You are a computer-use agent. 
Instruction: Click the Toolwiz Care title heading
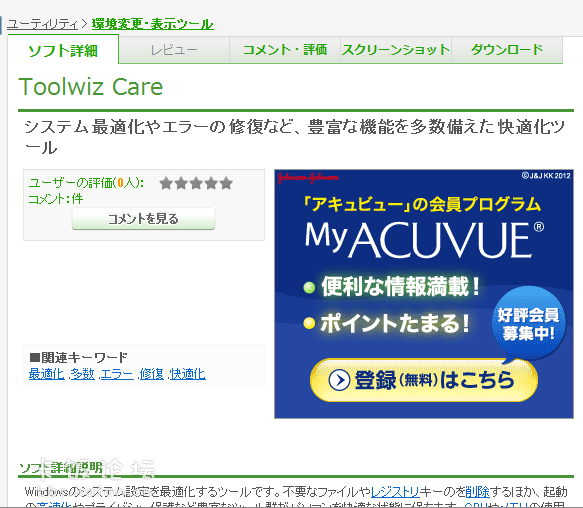[91, 87]
